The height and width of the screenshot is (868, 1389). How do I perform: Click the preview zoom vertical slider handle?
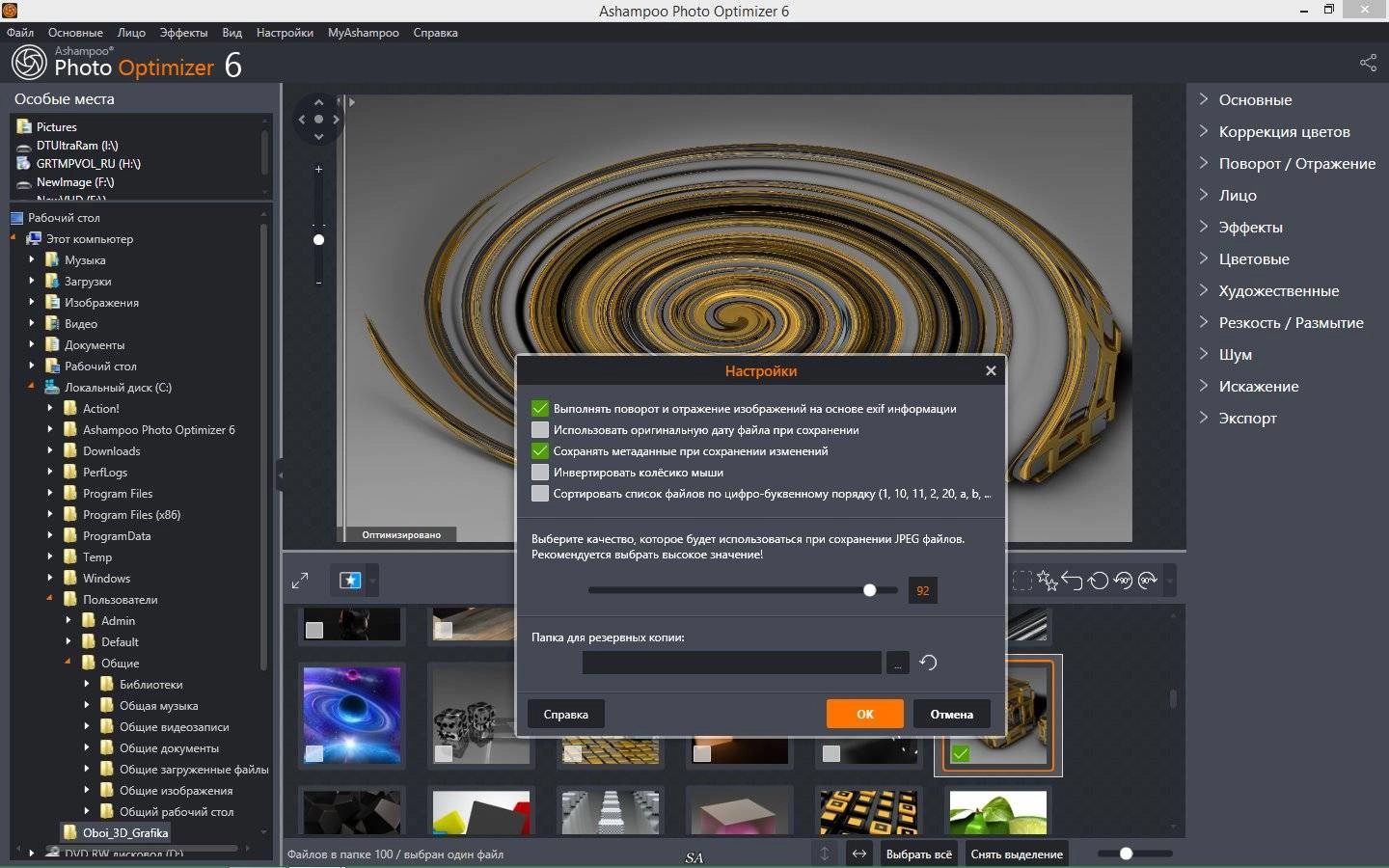[x=318, y=239]
